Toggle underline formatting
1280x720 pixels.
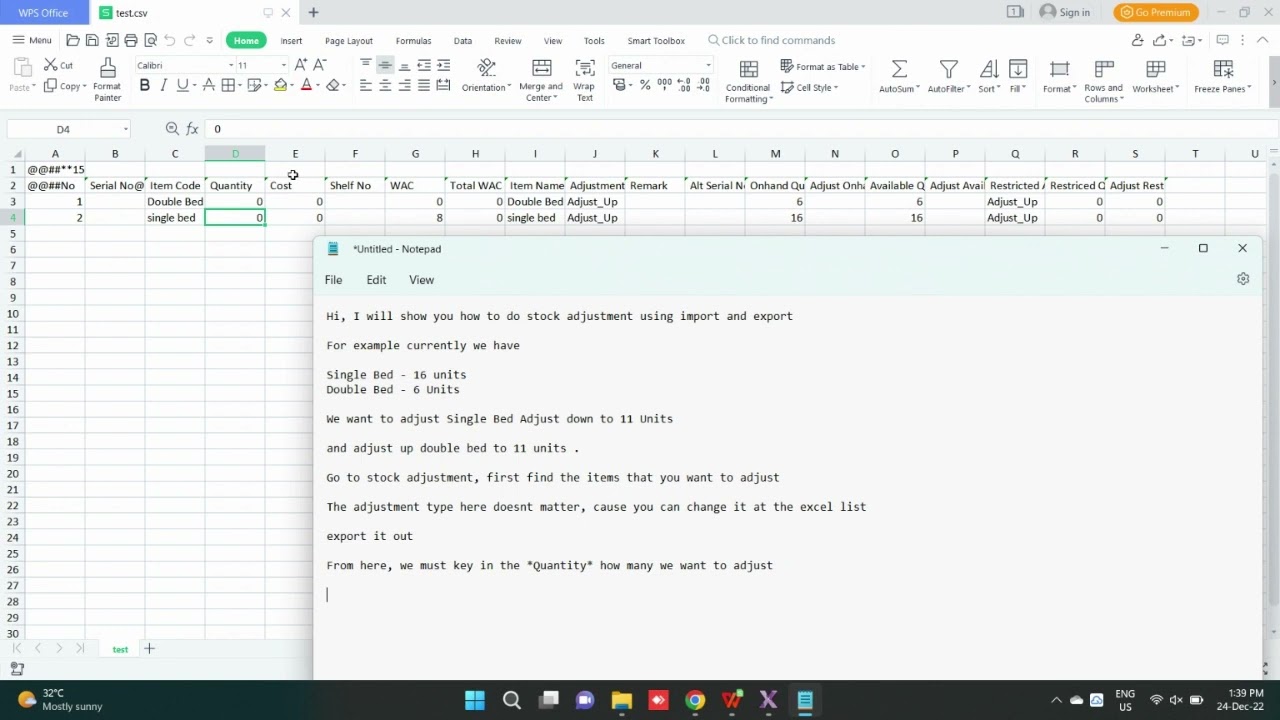[182, 86]
